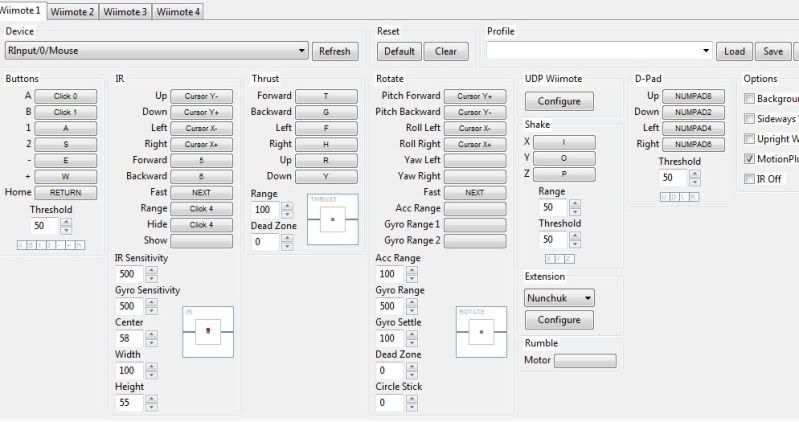Screen dimensions: 799x422
Task: Click the Gyro Settle value field
Action: point(391,338)
